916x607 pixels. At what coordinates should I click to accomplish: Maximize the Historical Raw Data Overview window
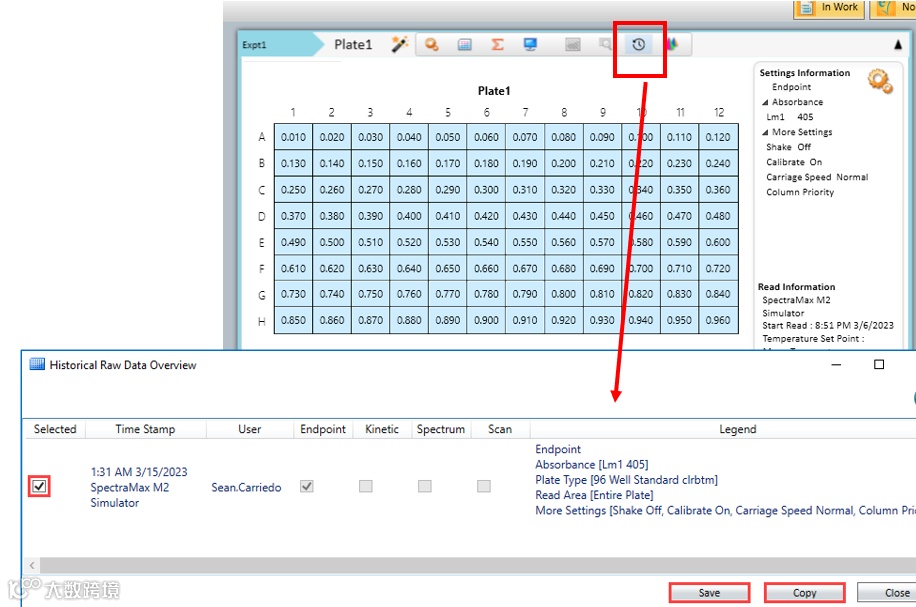(879, 365)
